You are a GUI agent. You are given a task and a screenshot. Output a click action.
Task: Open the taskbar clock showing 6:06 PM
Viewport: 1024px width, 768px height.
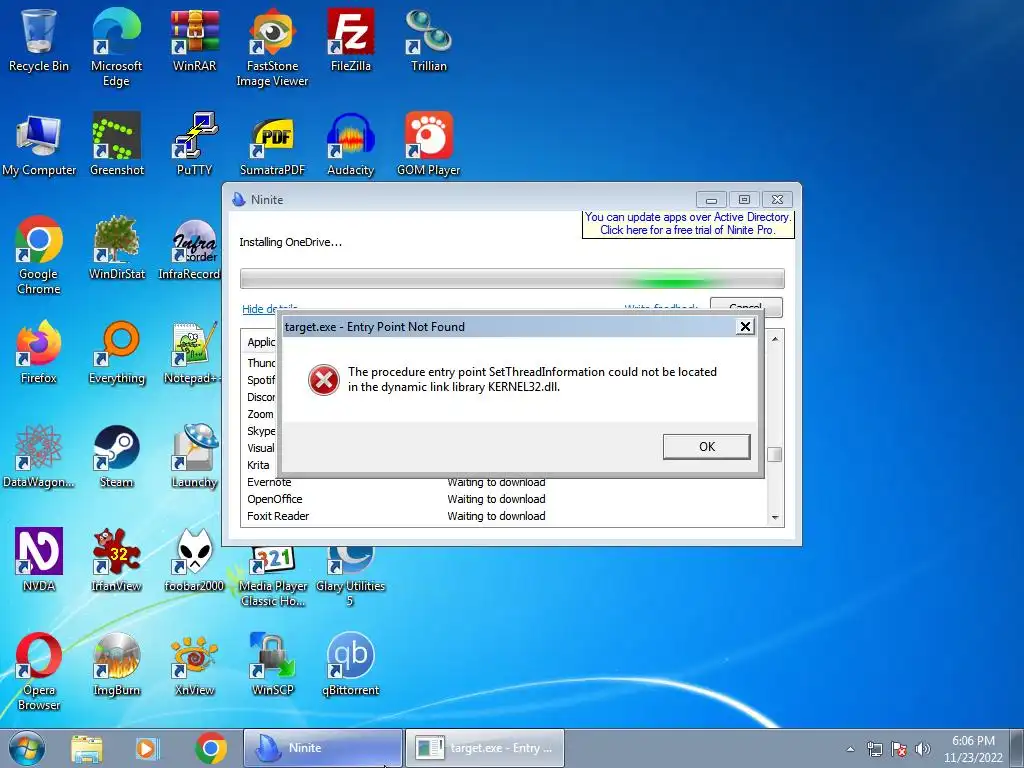click(973, 749)
